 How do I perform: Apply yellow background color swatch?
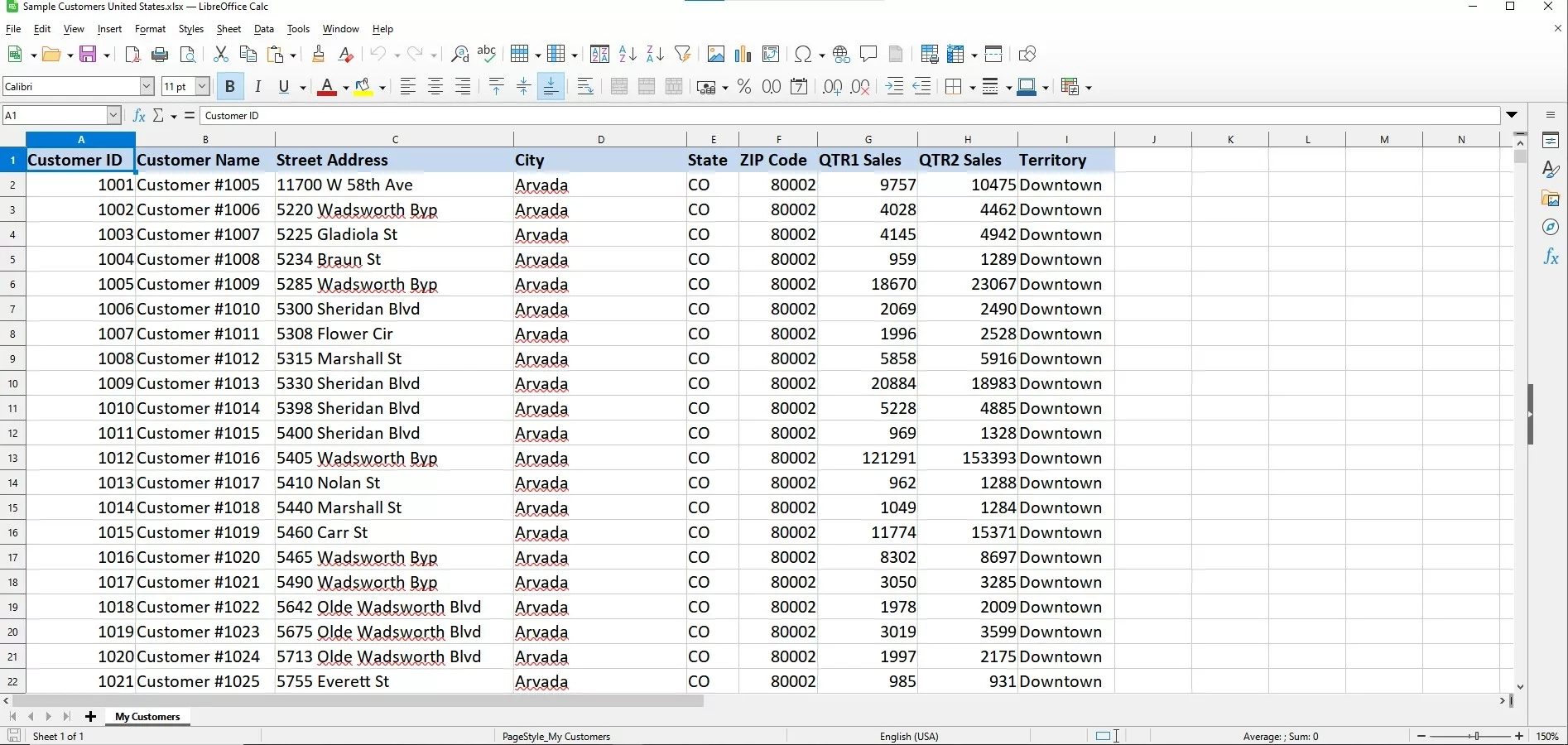[x=363, y=87]
